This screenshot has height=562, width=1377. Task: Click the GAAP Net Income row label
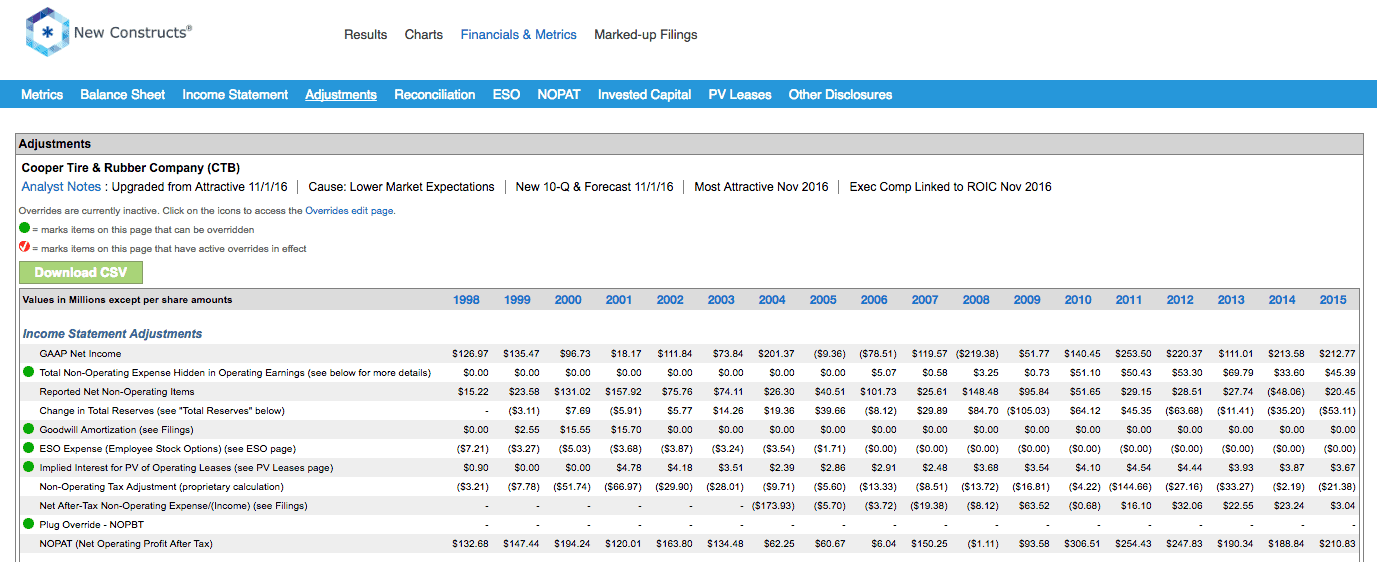[x=80, y=354]
